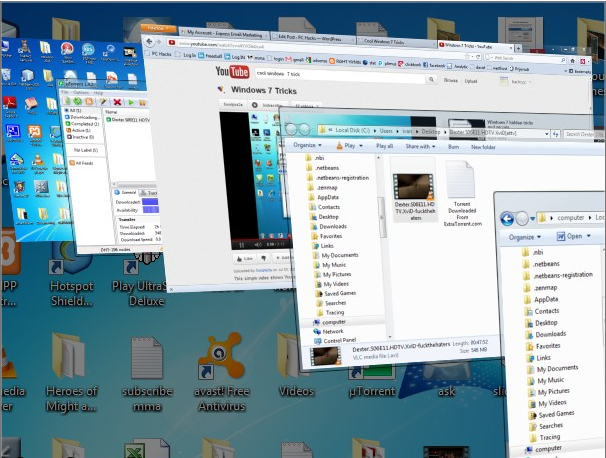Click the Back arrow in Firefox window
Viewport: 606px width, 458px height.
[150, 41]
